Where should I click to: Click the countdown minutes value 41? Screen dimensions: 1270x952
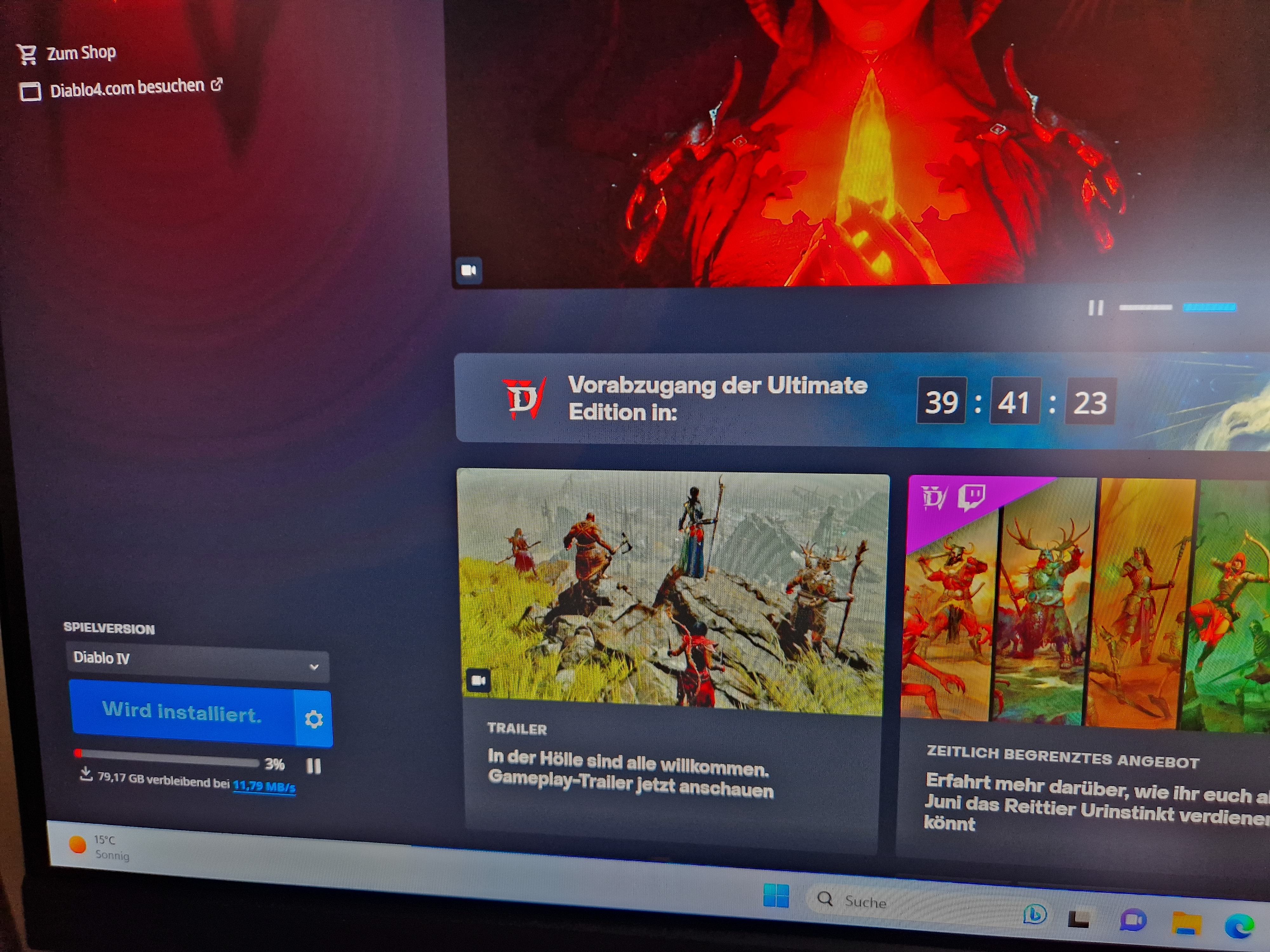1014,401
